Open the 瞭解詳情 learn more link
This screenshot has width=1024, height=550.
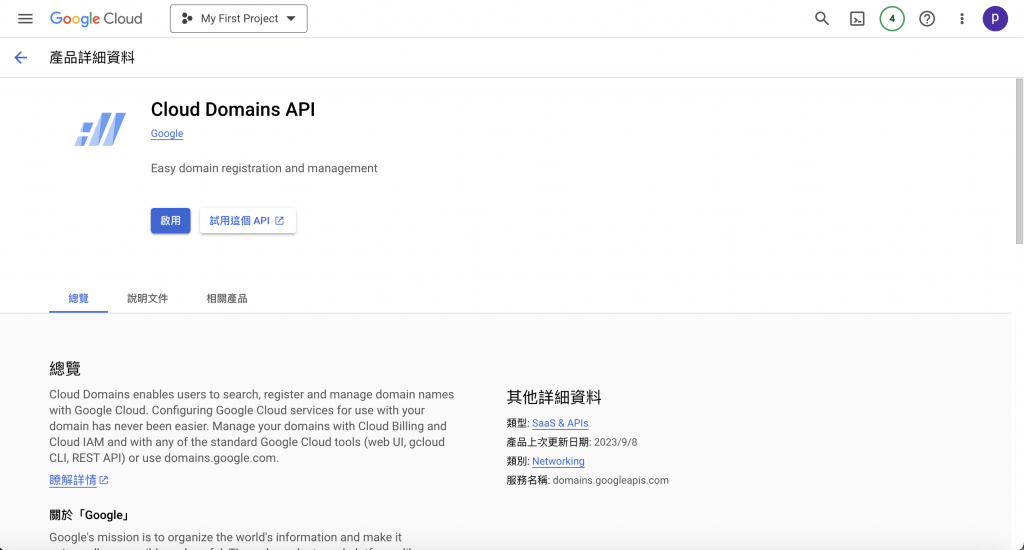point(78,480)
